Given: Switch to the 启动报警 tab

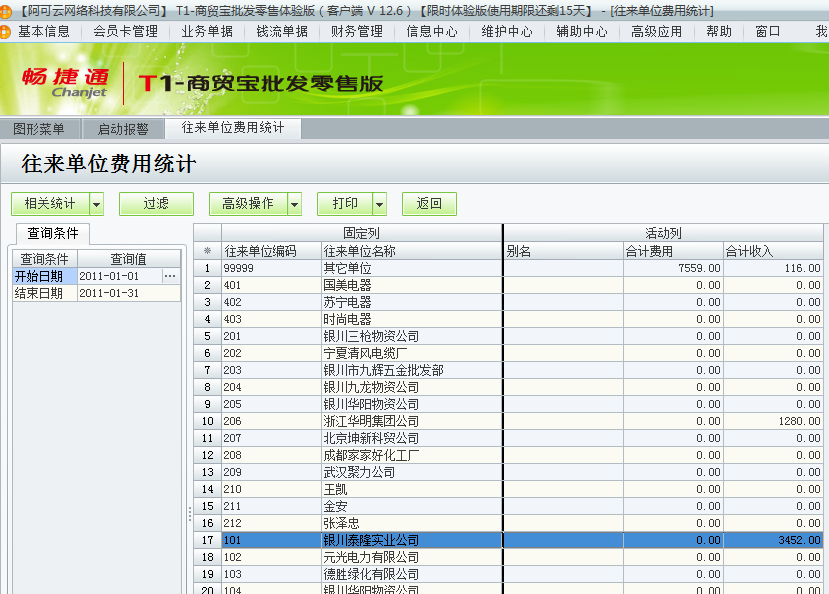Looking at the screenshot, I should tap(123, 129).
